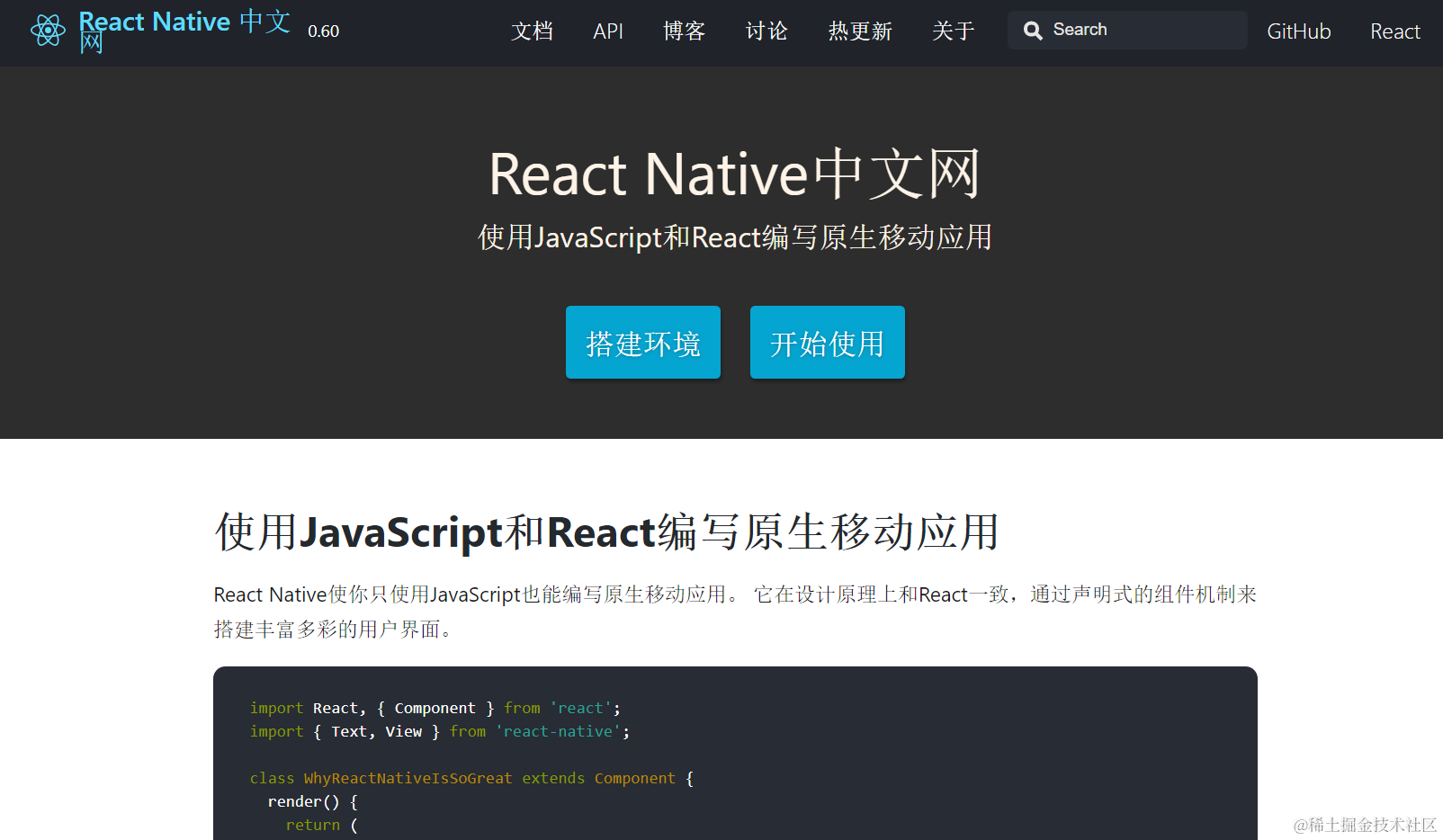Focus the Search input field
Image resolution: width=1443 pixels, height=840 pixels.
coord(1127,30)
